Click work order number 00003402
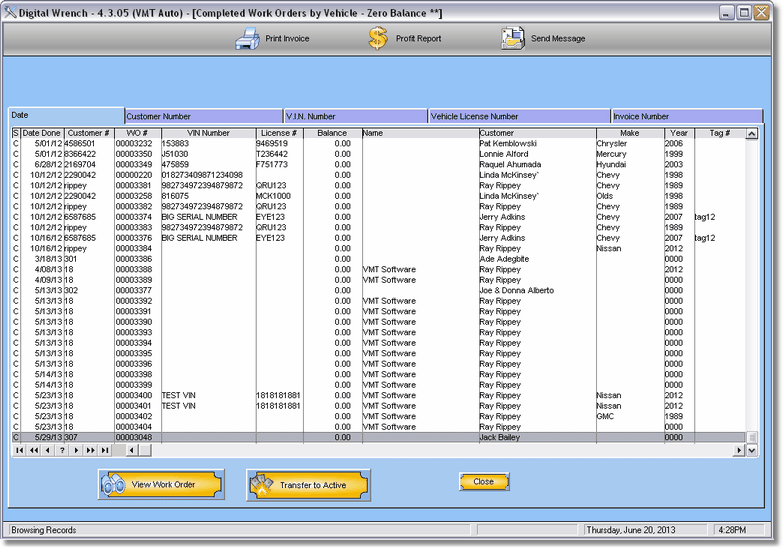Screen dimensions: 783x549 [134, 416]
